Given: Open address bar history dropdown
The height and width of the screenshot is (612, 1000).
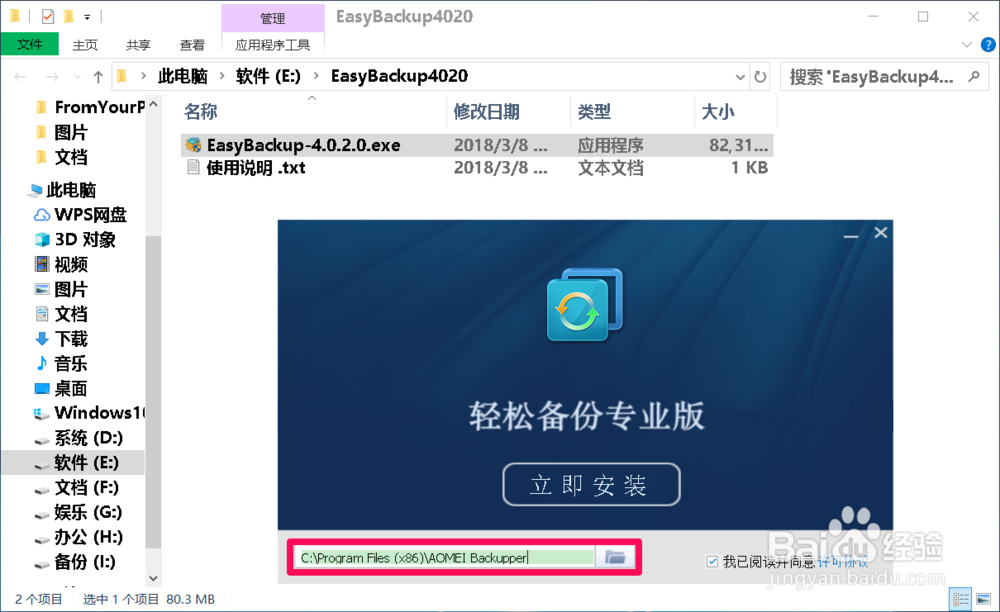Looking at the screenshot, I should (740, 77).
